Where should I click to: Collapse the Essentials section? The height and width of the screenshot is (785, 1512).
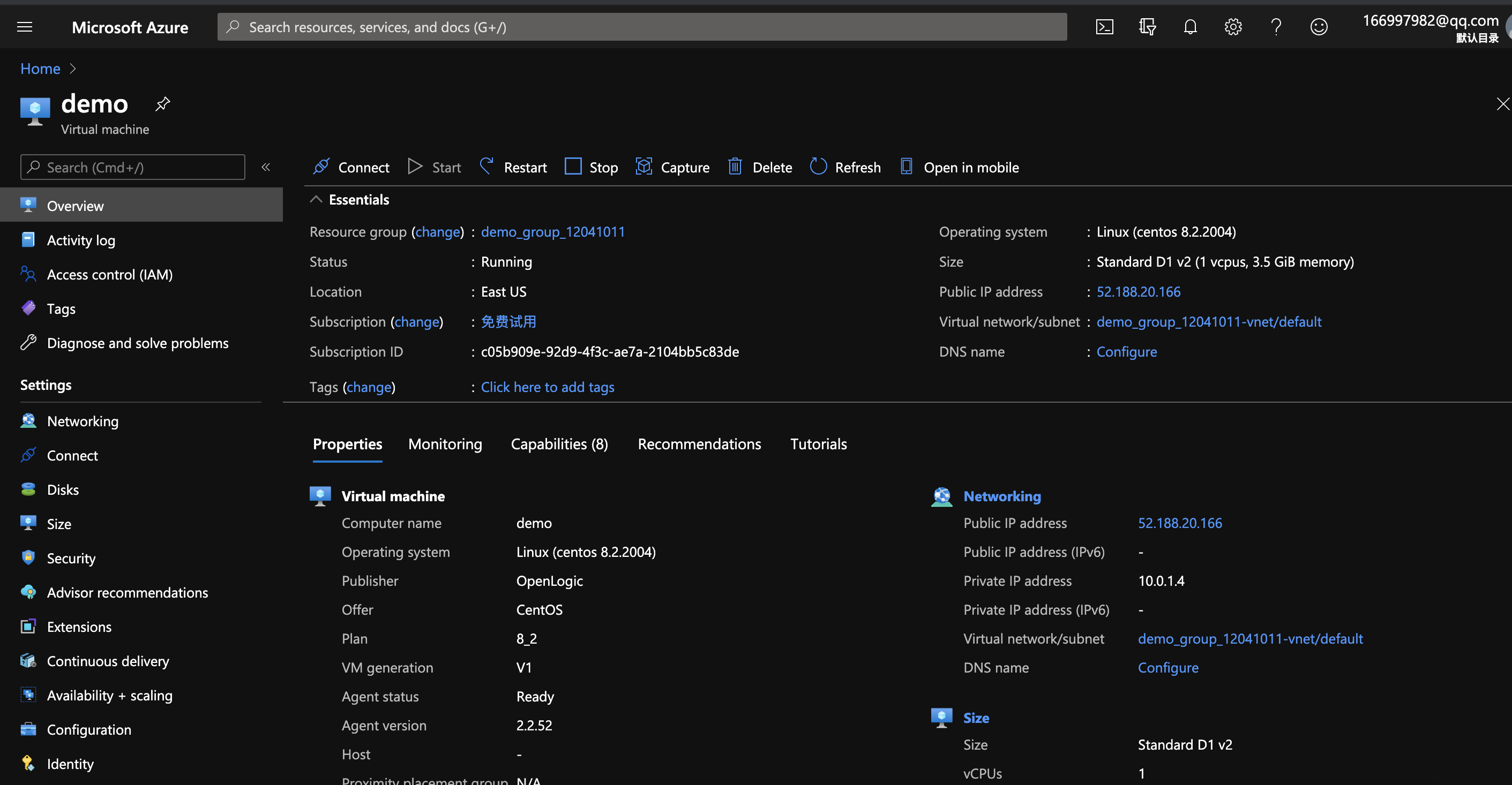coord(316,200)
